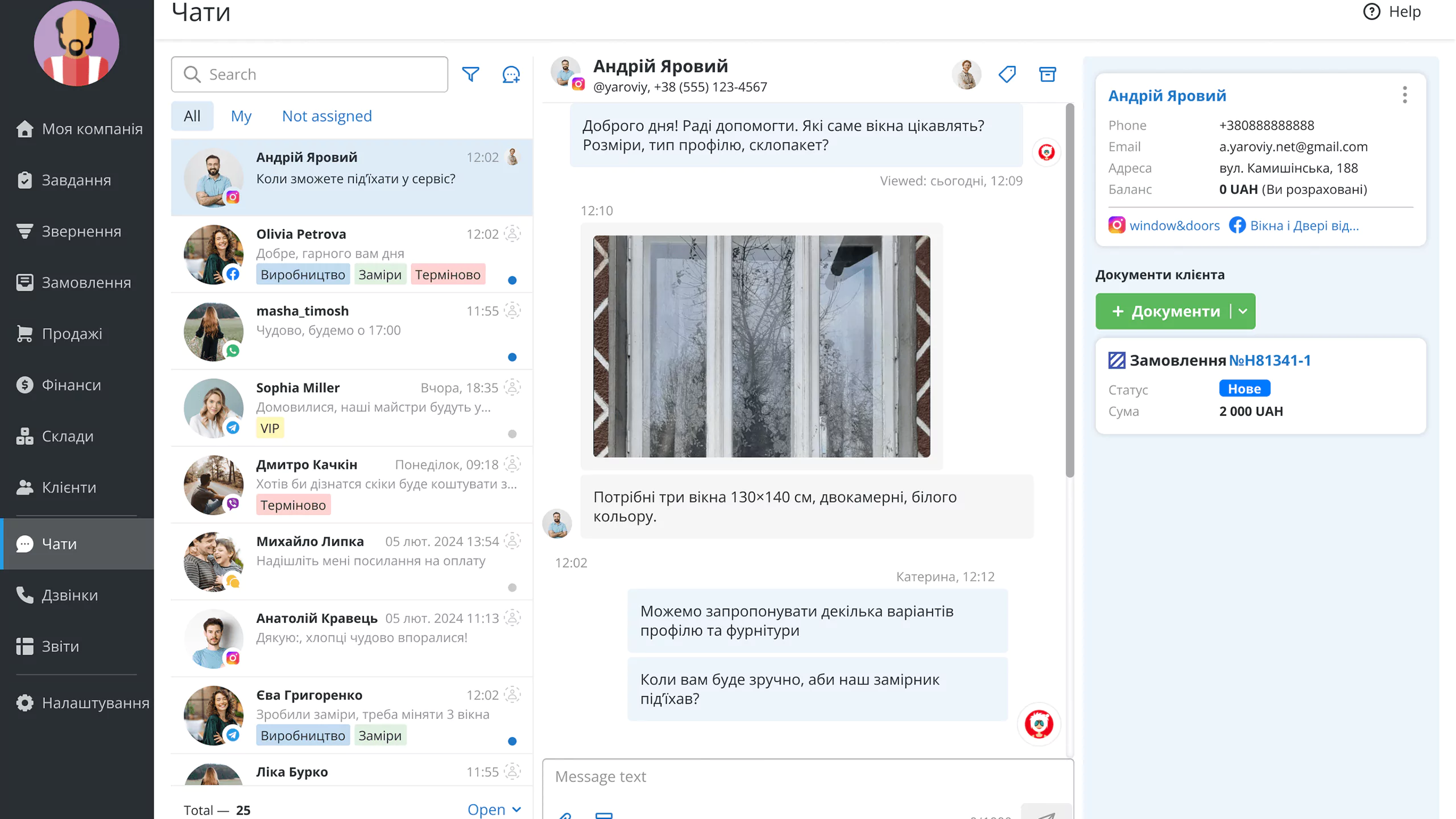This screenshot has height=819, width=1456.
Task: Click the Help link
Action: pyautogui.click(x=1404, y=11)
